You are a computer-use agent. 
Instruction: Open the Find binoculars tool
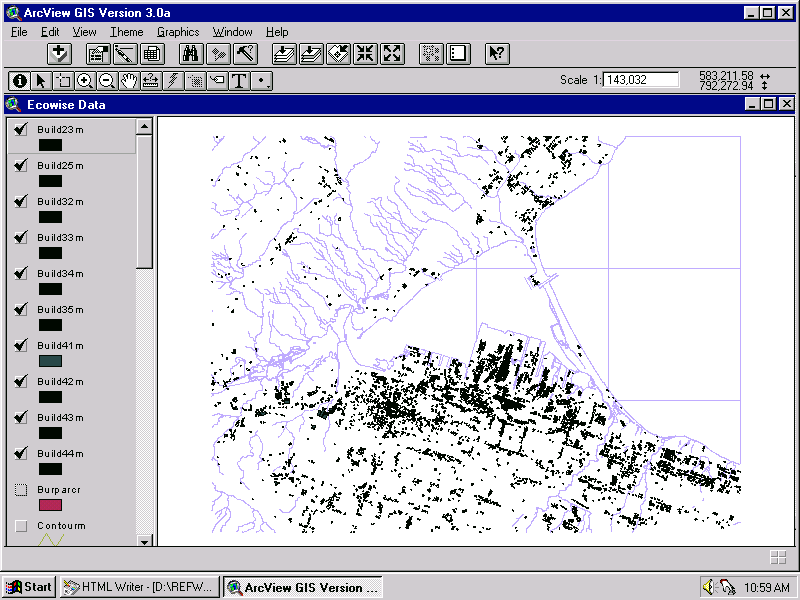pyautogui.click(x=192, y=54)
